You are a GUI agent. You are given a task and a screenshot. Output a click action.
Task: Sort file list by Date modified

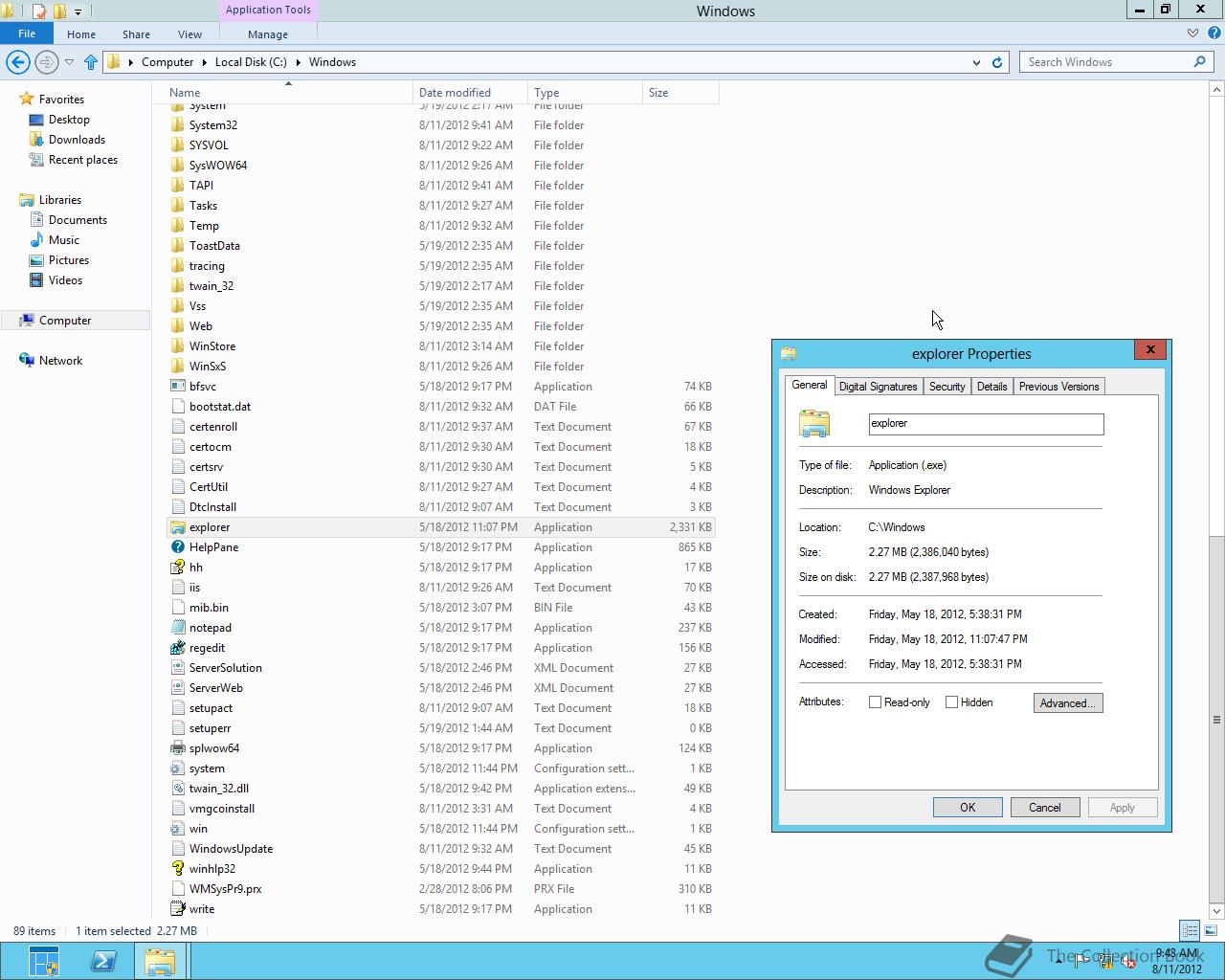pyautogui.click(x=471, y=93)
